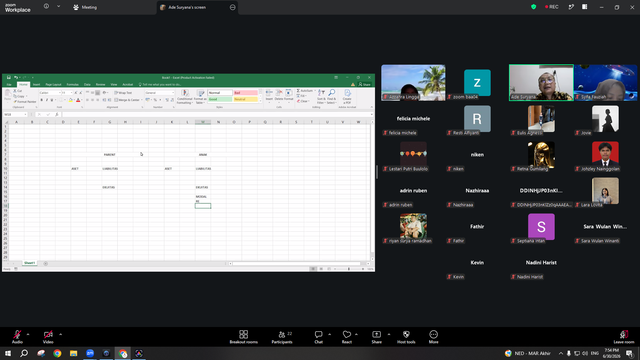Toggle Italic in Excel ribbon
This screenshot has width=640, height=360.
tap(47, 100)
